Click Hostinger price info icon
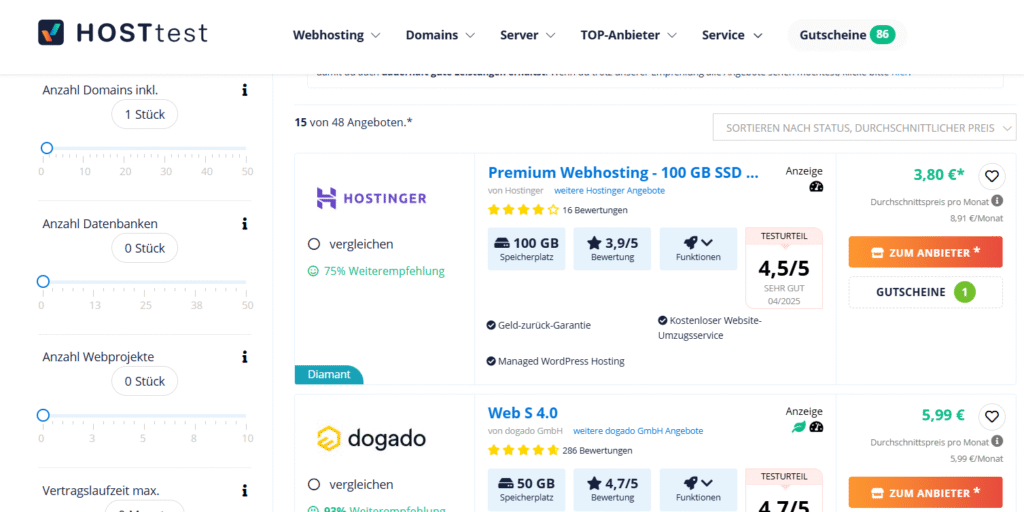This screenshot has height=512, width=1024. tap(997, 201)
